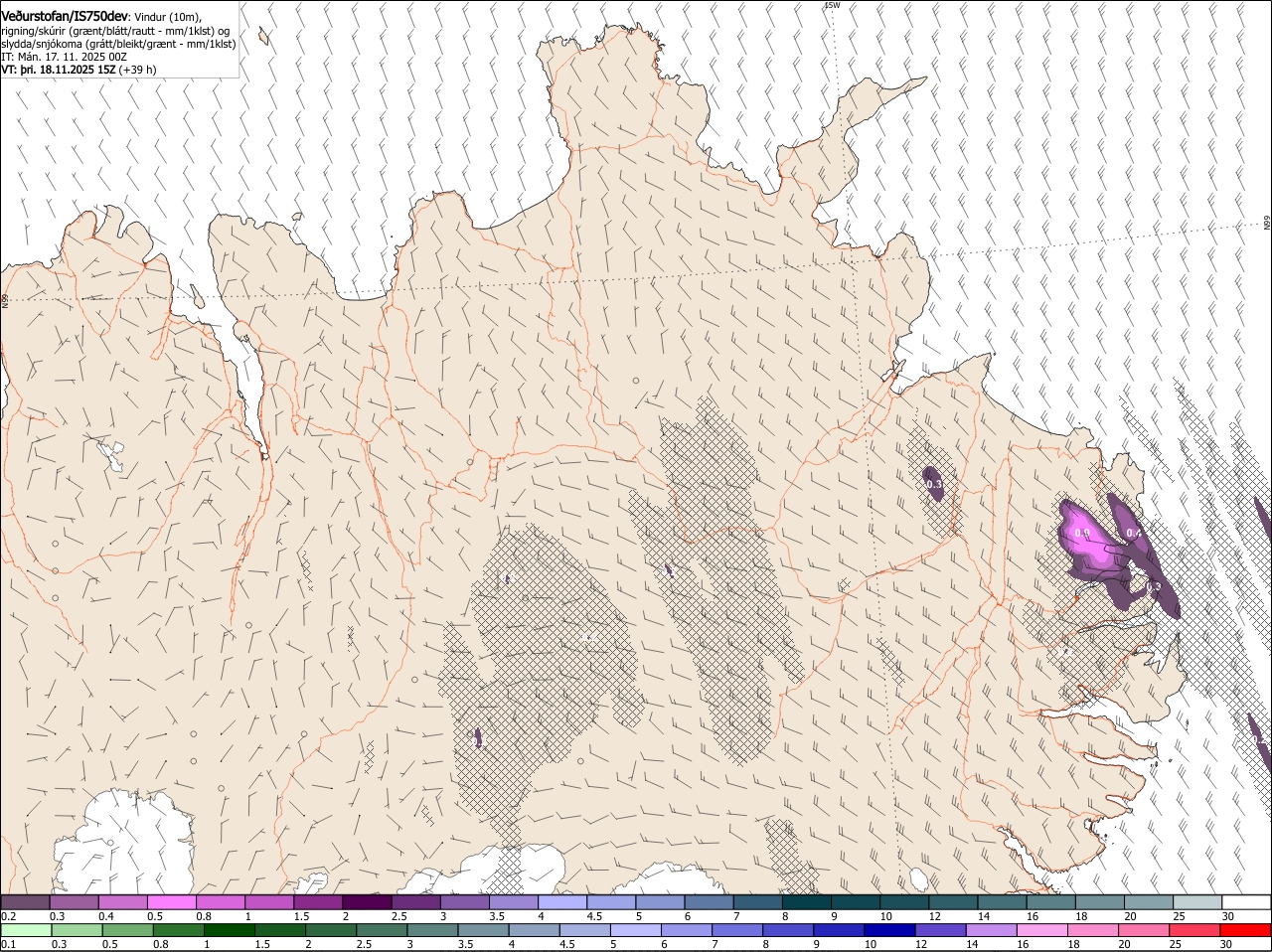Click the IT: Mán. 17. 11. 2025 00Z line

[x=64, y=57]
